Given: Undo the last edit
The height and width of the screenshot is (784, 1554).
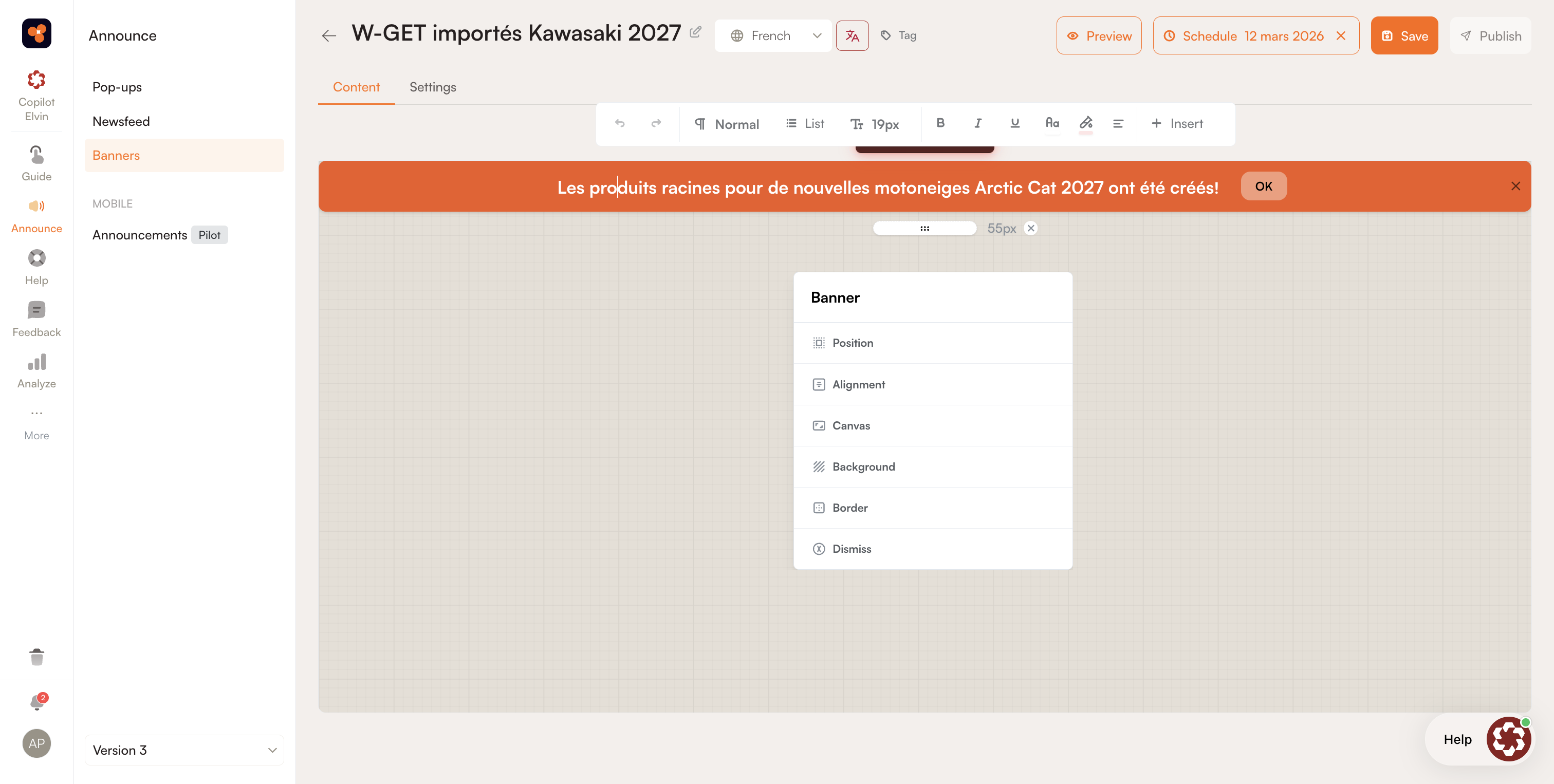Looking at the screenshot, I should pos(620,124).
